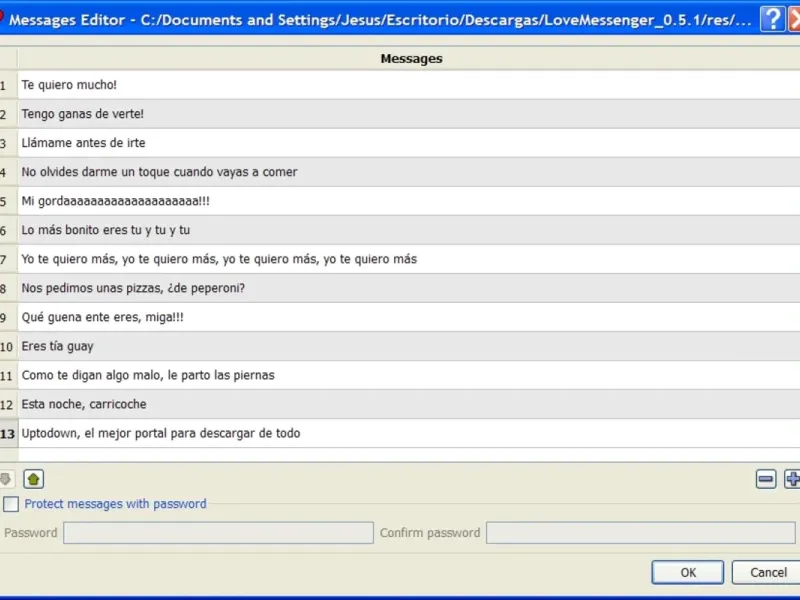The height and width of the screenshot is (600, 800).
Task: Click the Messages Editor title bar text
Action: 380,20
